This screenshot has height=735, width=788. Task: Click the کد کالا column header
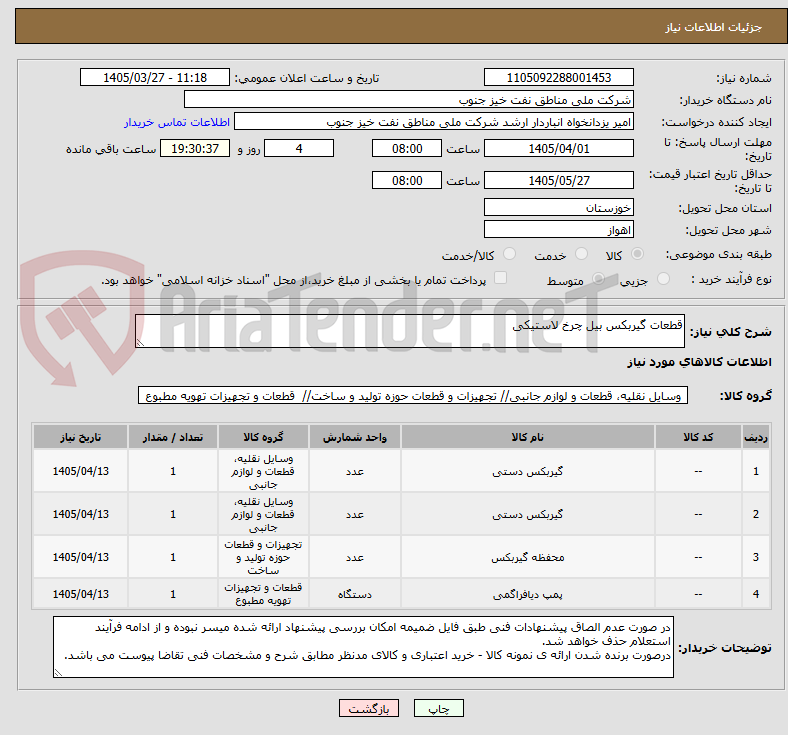pyautogui.click(x=698, y=437)
